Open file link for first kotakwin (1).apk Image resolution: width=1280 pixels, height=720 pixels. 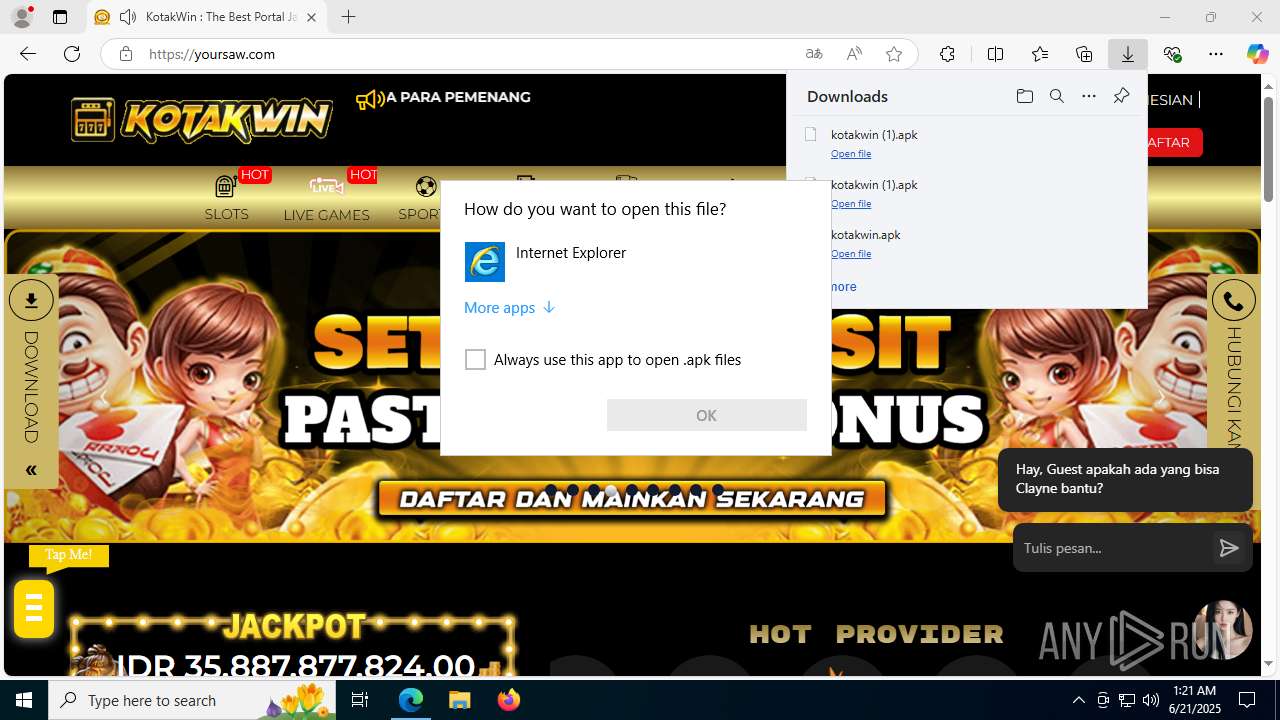(x=851, y=154)
